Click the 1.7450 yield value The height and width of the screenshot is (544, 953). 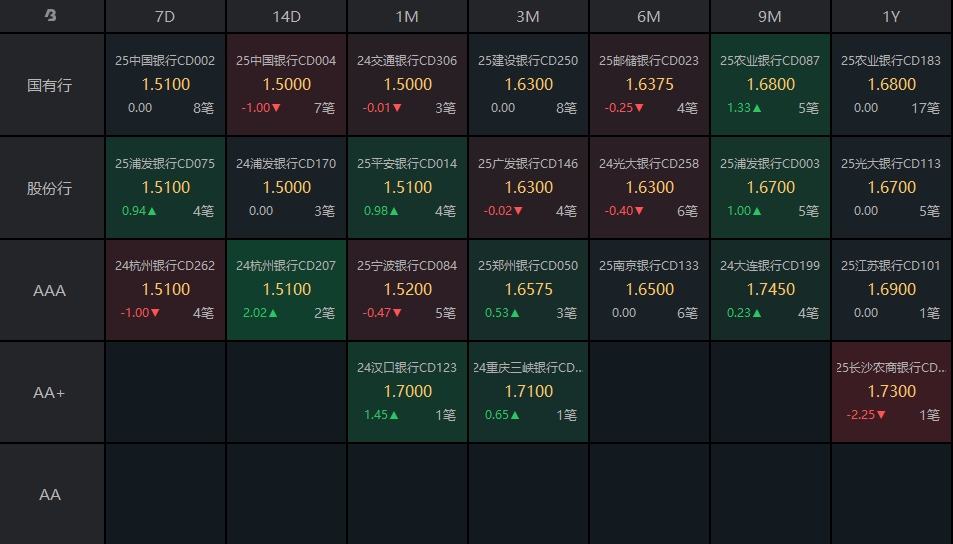pyautogui.click(x=771, y=289)
